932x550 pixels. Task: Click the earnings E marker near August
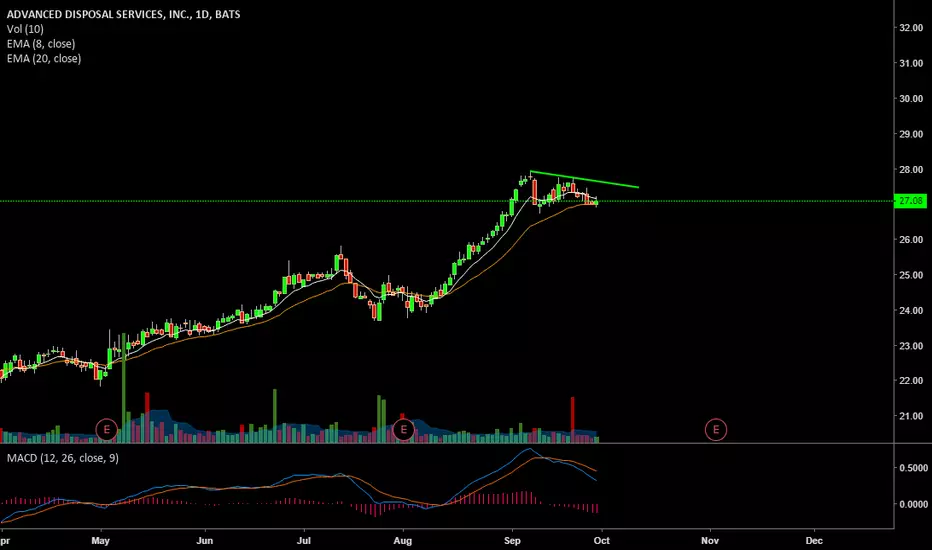[x=404, y=429]
